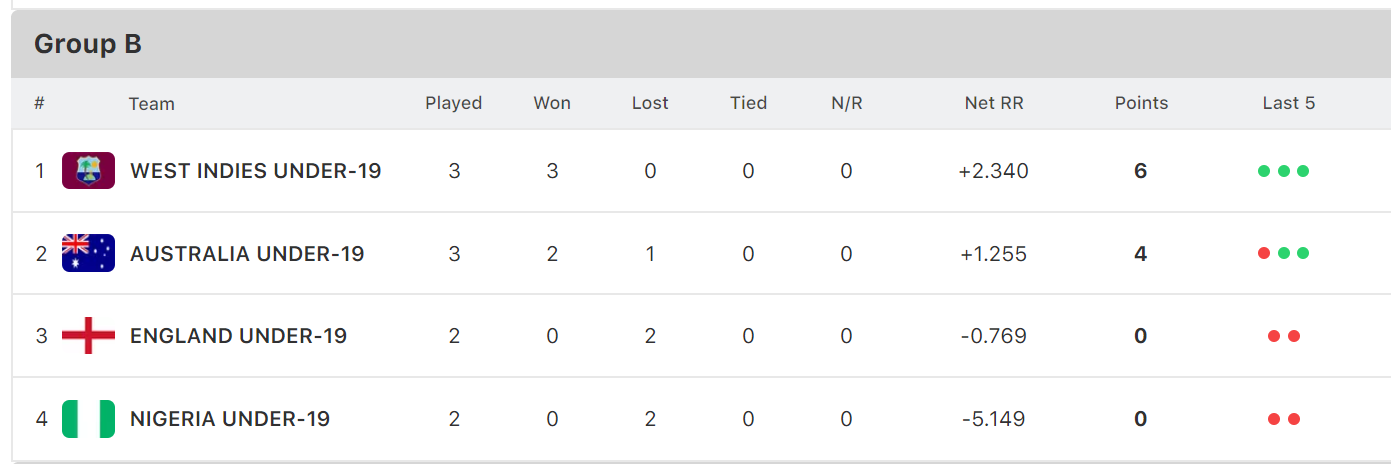Click the Won column header
The height and width of the screenshot is (464, 1391).
click(552, 103)
